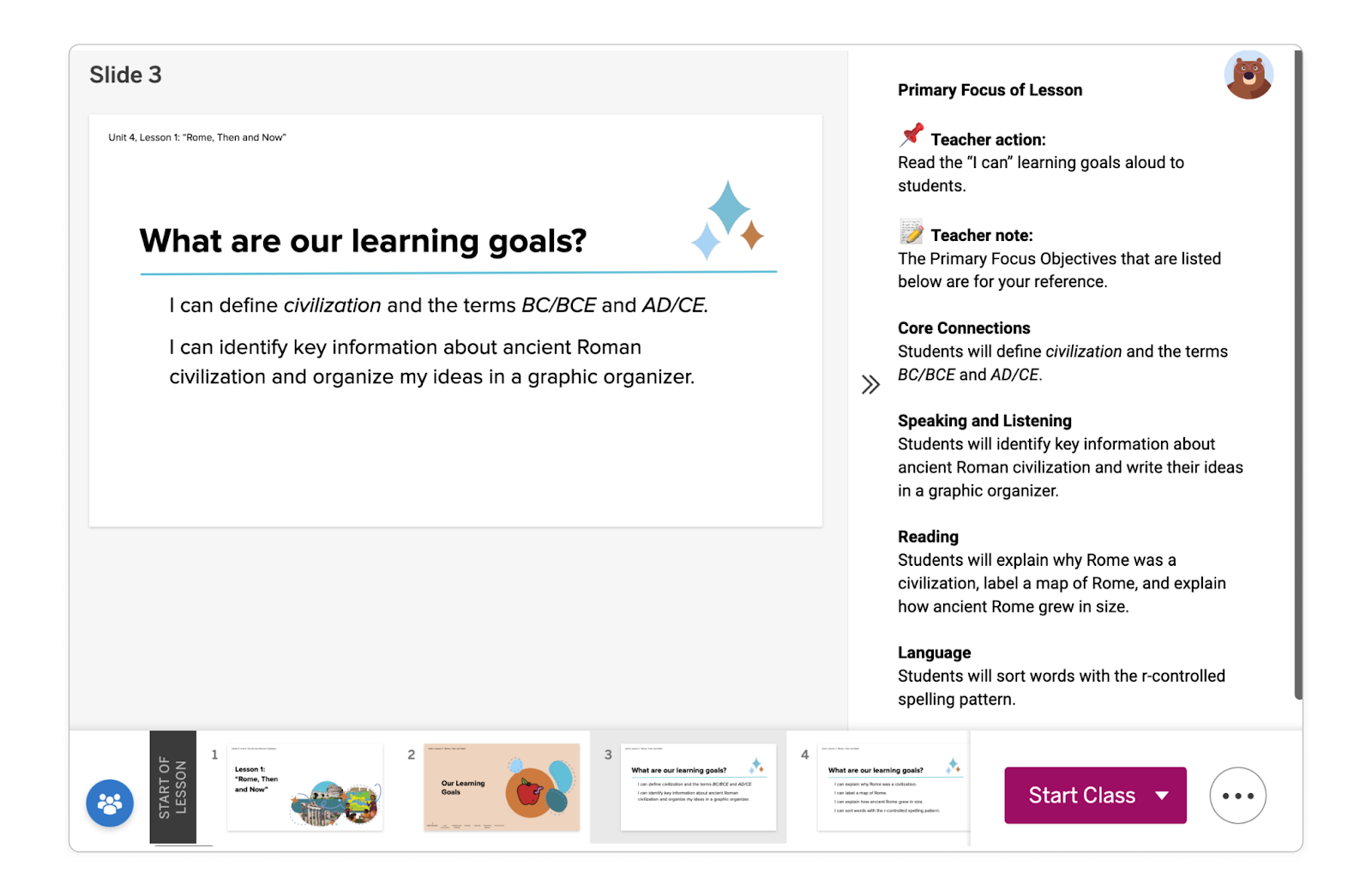Viewport: 1372px width, 896px height.
Task: Click the Primary Focus of Lesson heading
Action: pyautogui.click(x=990, y=89)
